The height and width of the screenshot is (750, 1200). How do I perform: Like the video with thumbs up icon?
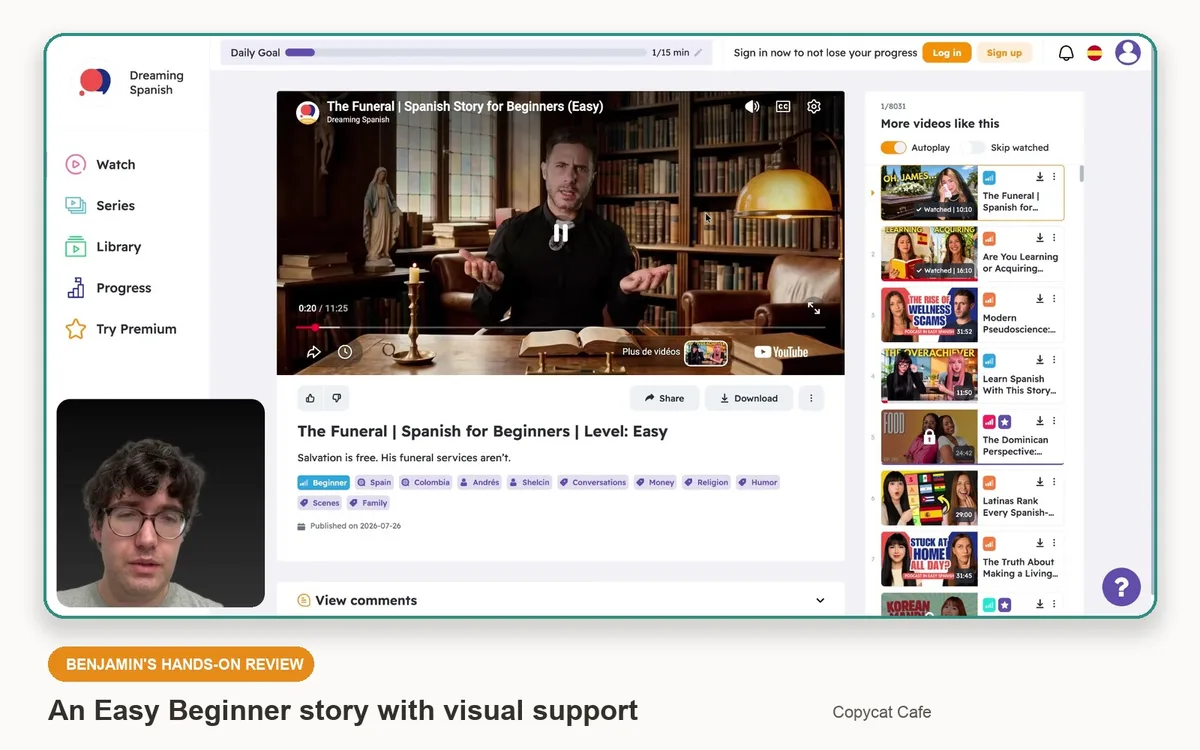310,398
